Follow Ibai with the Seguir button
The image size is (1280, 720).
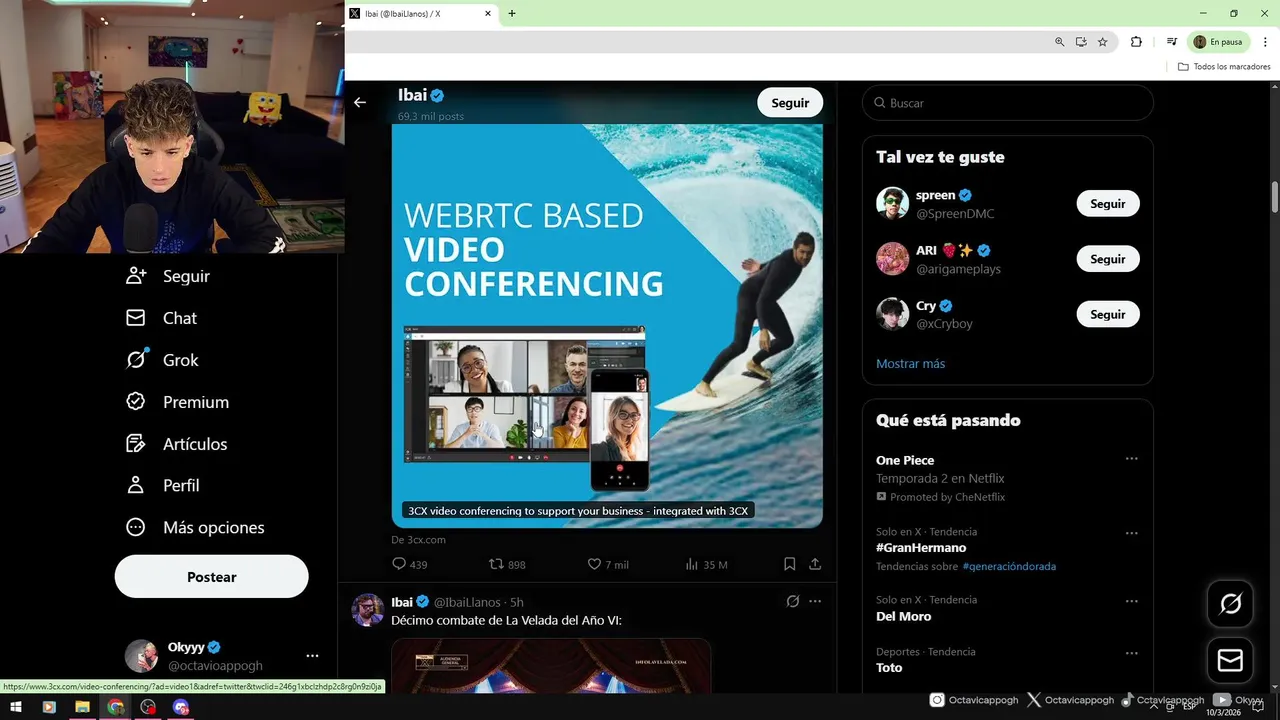[x=790, y=103]
